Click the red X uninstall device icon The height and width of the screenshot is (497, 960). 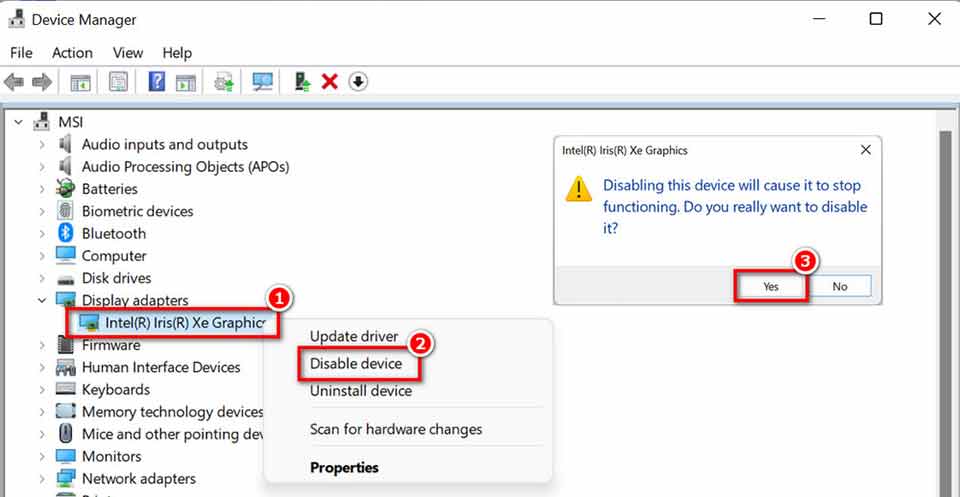click(329, 82)
